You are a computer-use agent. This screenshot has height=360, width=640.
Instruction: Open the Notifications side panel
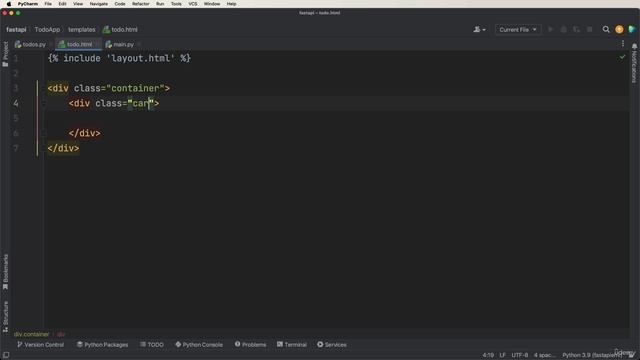pyautogui.click(x=634, y=63)
